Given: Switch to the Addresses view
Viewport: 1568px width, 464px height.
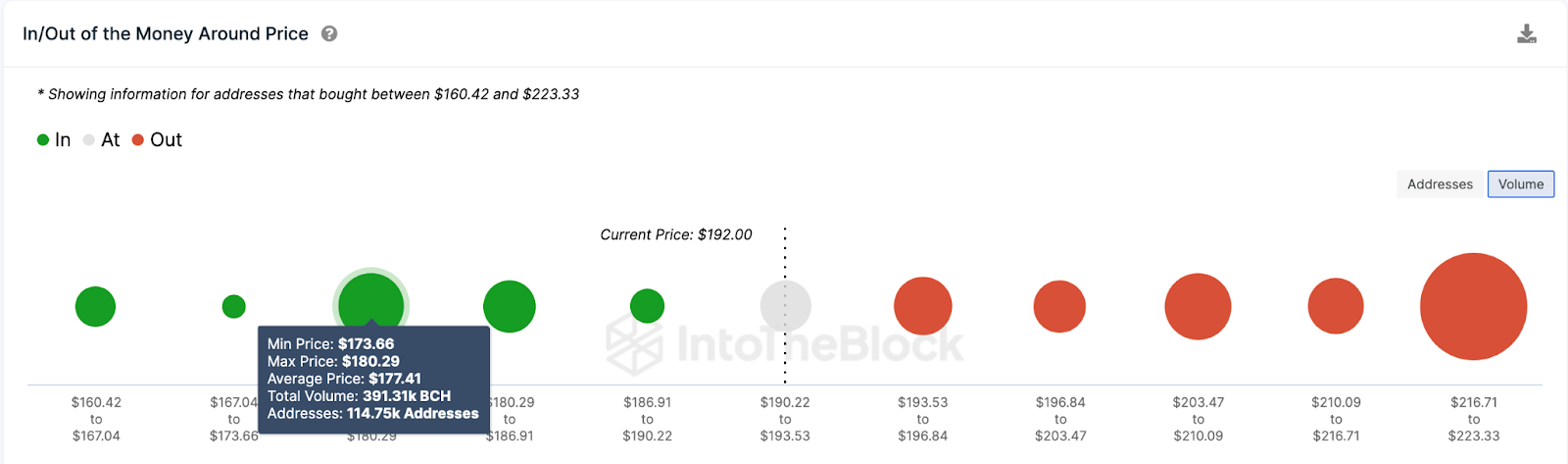Looking at the screenshot, I should pyautogui.click(x=1440, y=184).
